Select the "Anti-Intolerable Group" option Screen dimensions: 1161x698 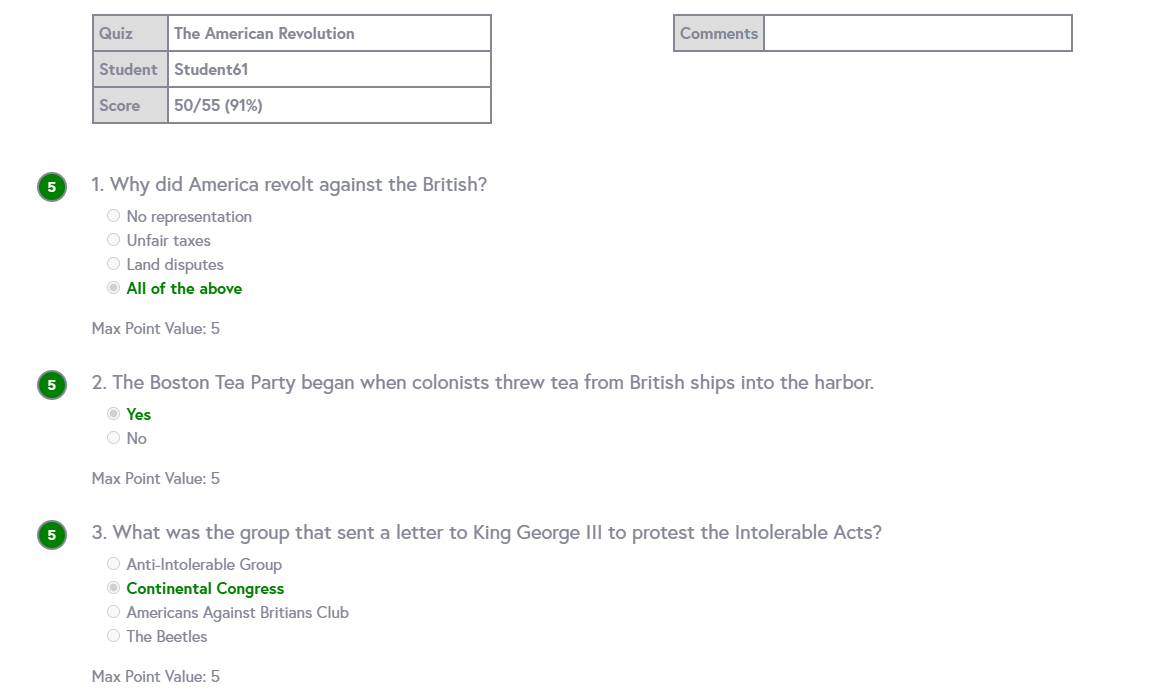click(114, 564)
